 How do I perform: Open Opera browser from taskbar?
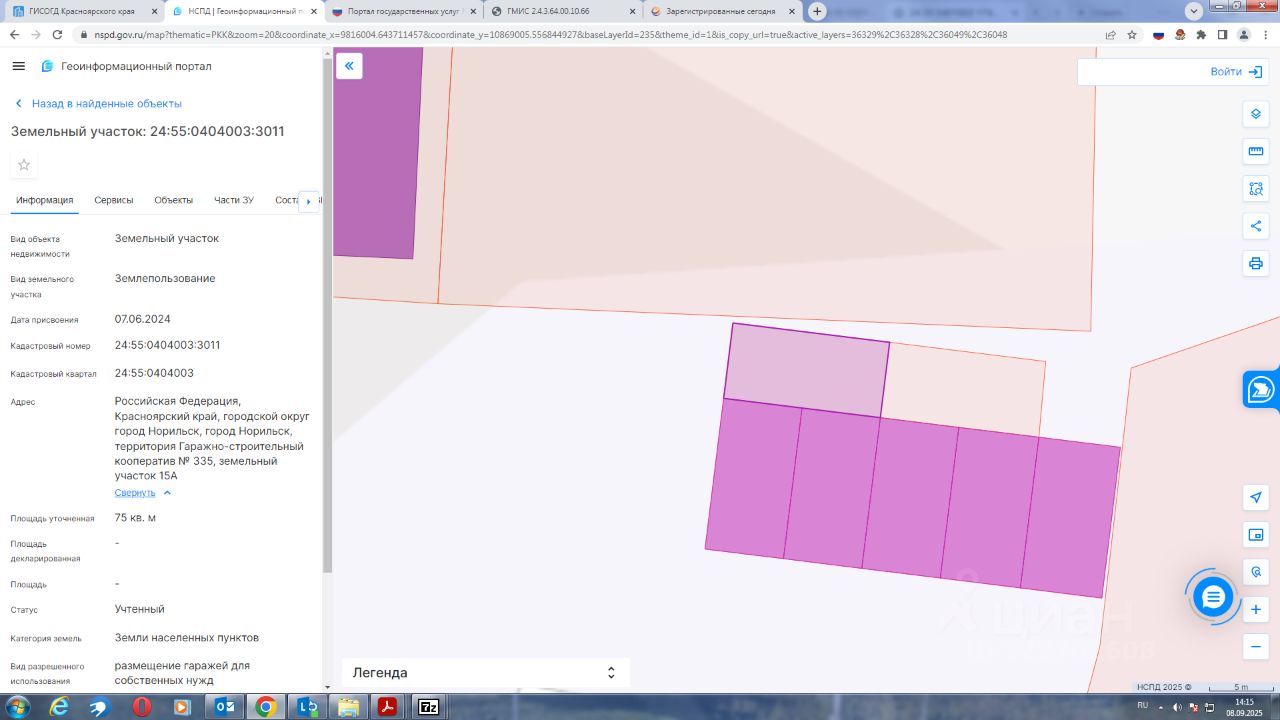click(x=142, y=707)
